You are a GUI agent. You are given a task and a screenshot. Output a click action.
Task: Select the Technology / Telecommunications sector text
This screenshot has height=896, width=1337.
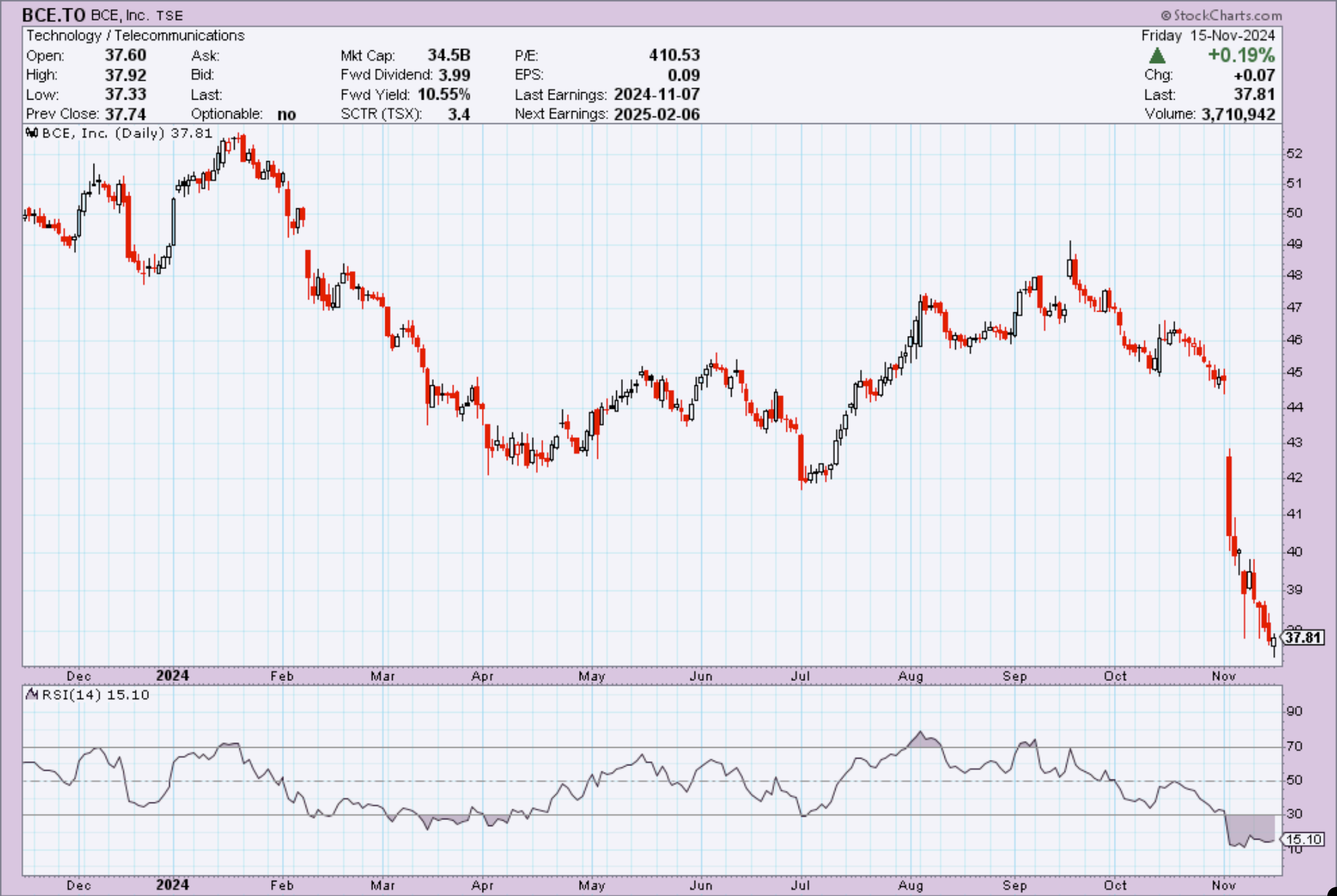coord(135,36)
